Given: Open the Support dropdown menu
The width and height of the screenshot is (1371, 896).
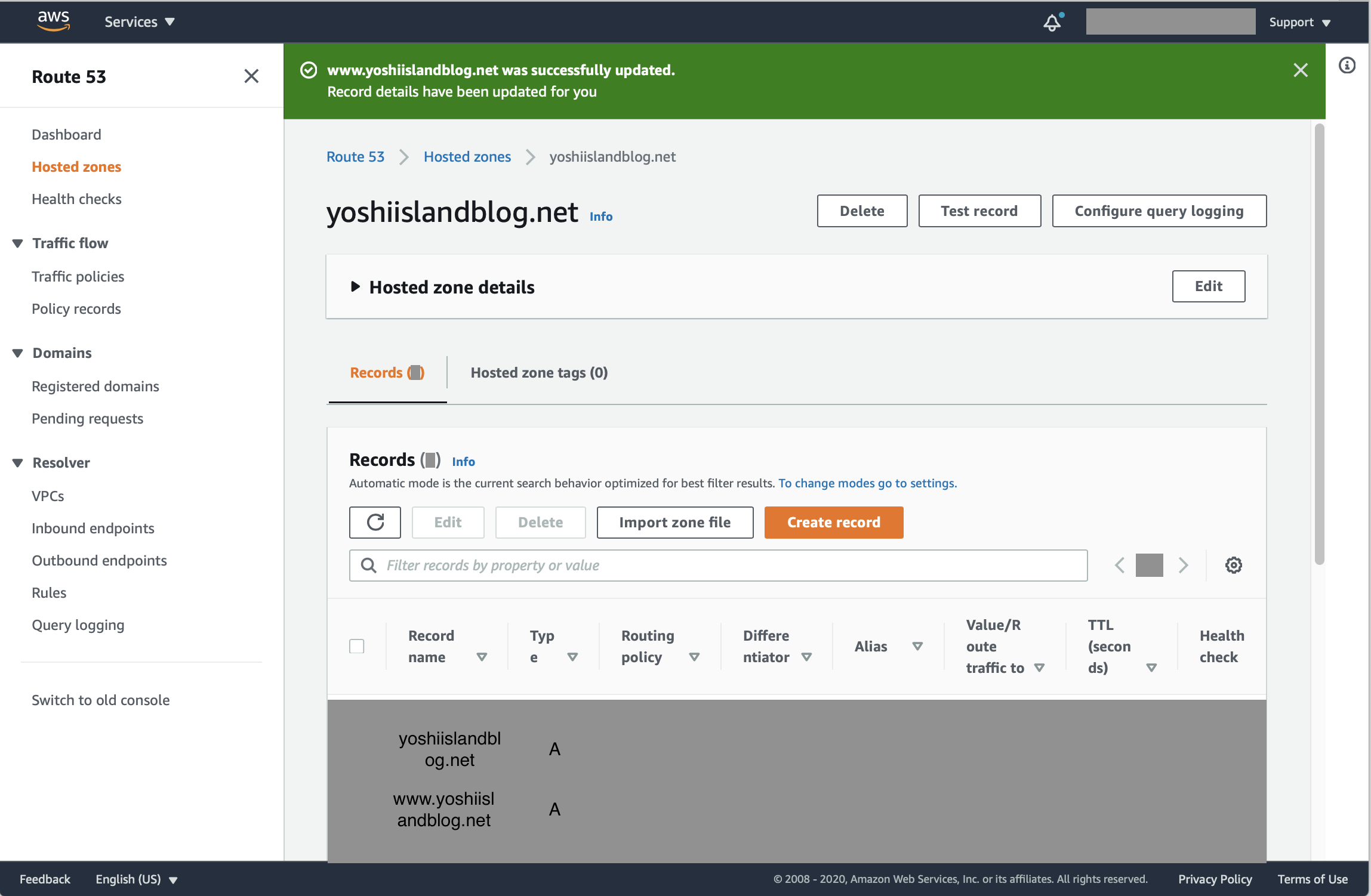Looking at the screenshot, I should click(1300, 22).
